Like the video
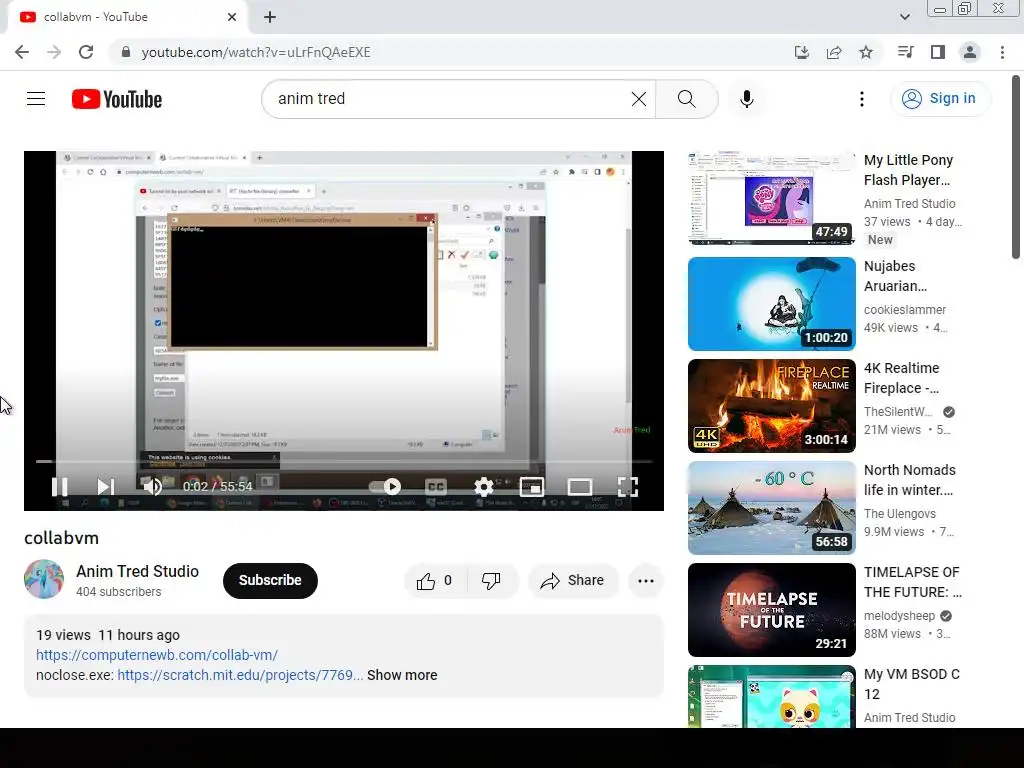 [x=436, y=581]
